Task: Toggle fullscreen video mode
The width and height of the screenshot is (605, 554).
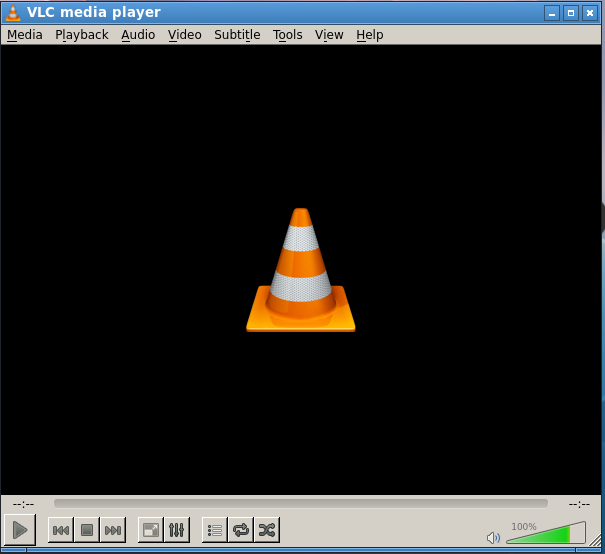Action: (x=150, y=530)
